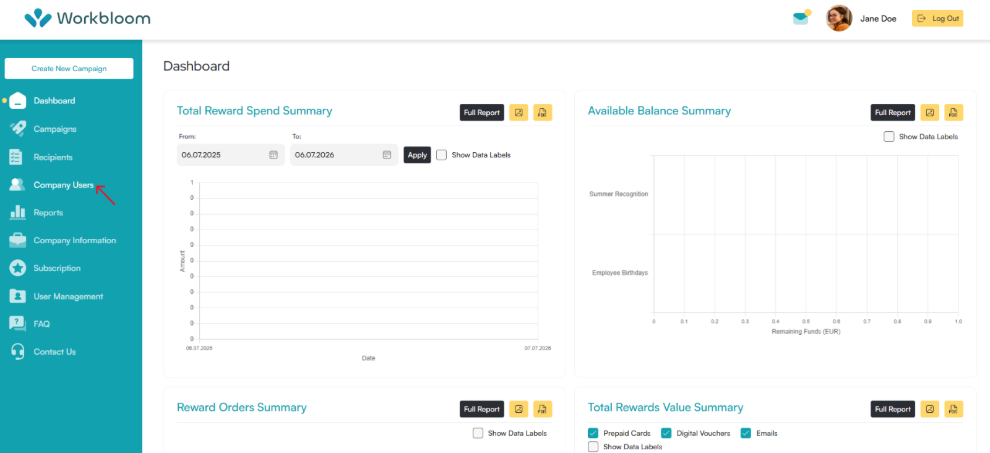Click the Dashboard home icon
The width and height of the screenshot is (990, 453).
[x=18, y=100]
